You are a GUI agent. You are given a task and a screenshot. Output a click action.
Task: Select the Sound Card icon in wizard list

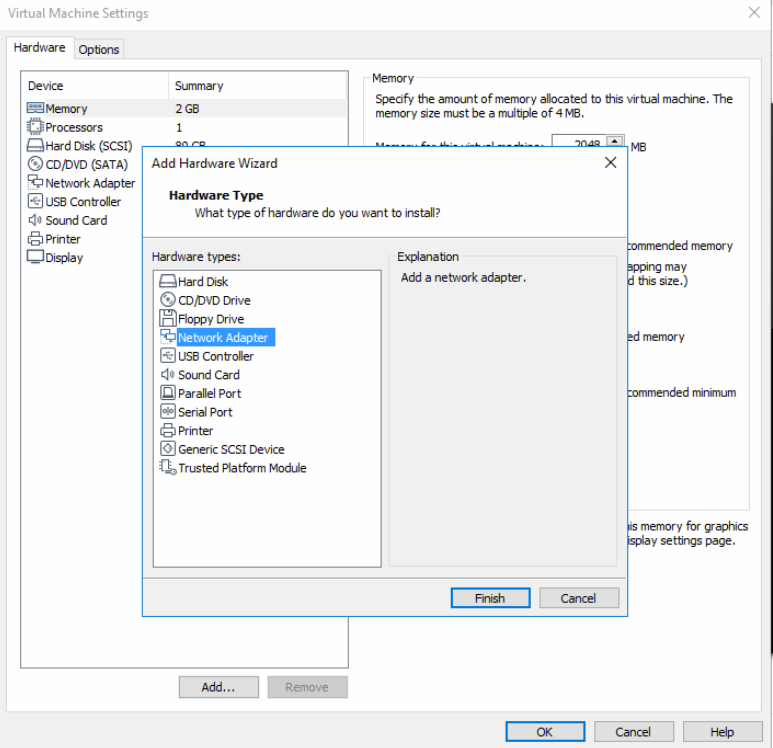[x=168, y=374]
